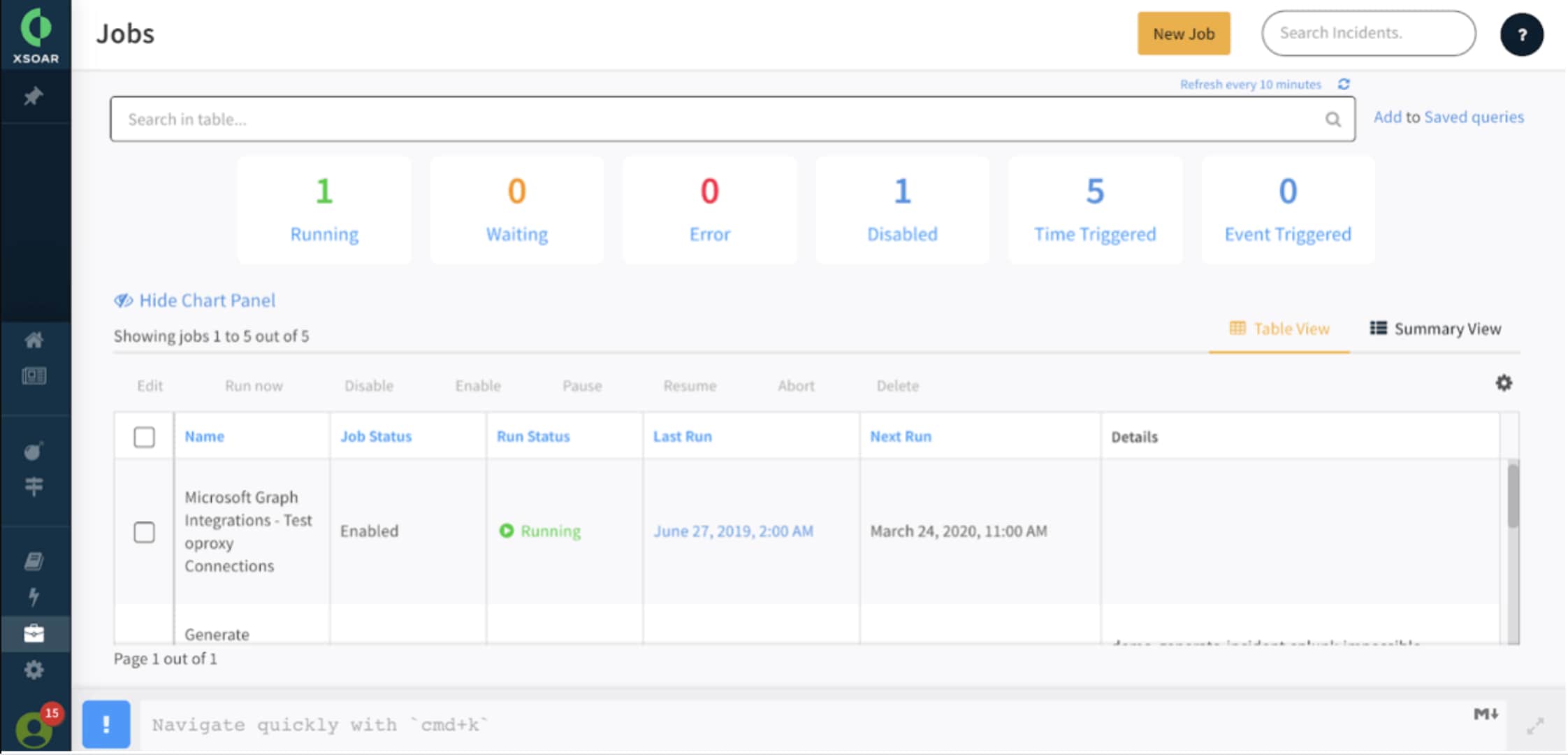Image resolution: width=1568 pixels, height=755 pixels.
Task: Expand the command line with the arrows icon
Action: [x=1534, y=726]
